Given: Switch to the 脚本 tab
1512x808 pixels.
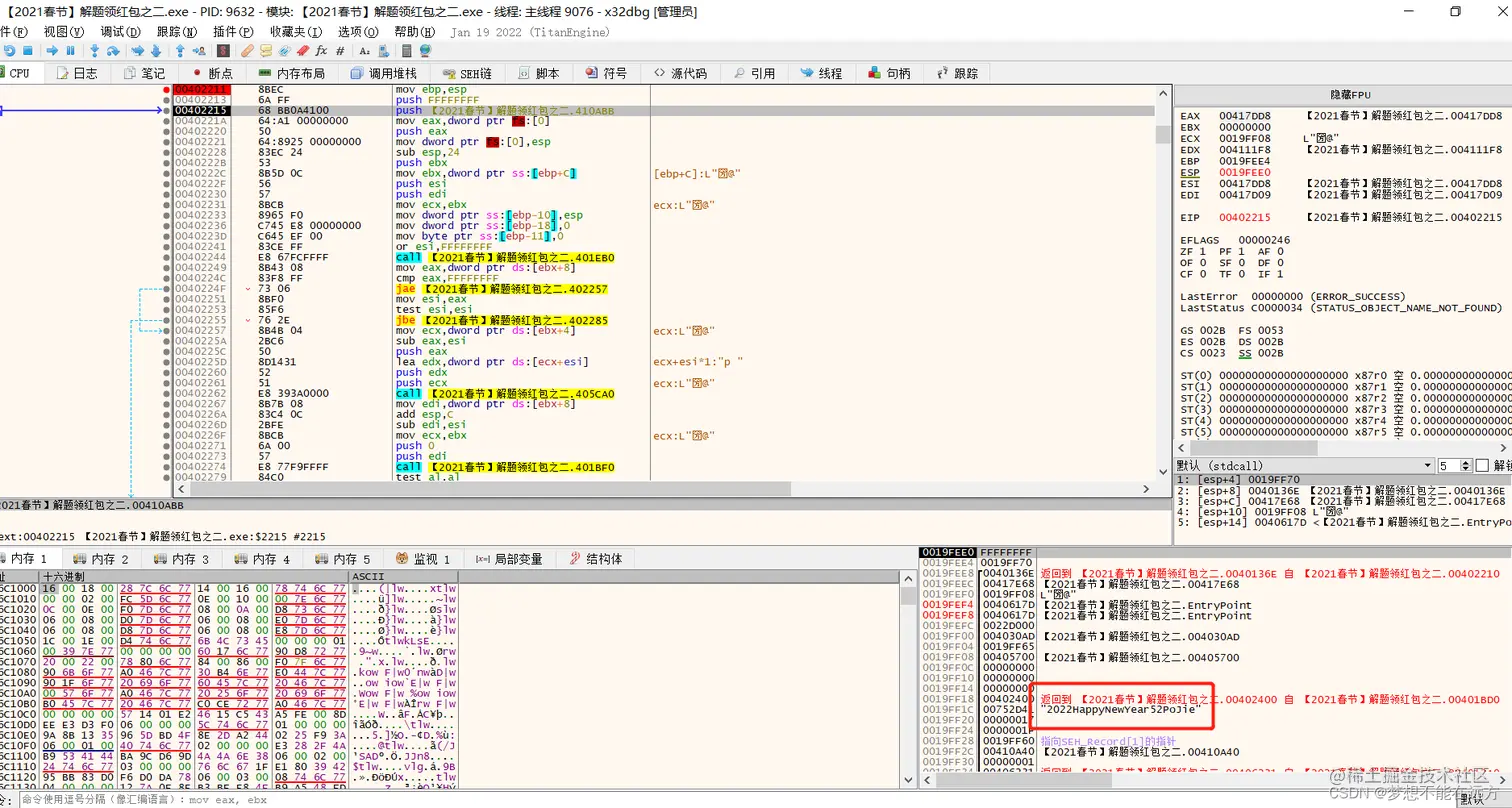Looking at the screenshot, I should click(538, 73).
